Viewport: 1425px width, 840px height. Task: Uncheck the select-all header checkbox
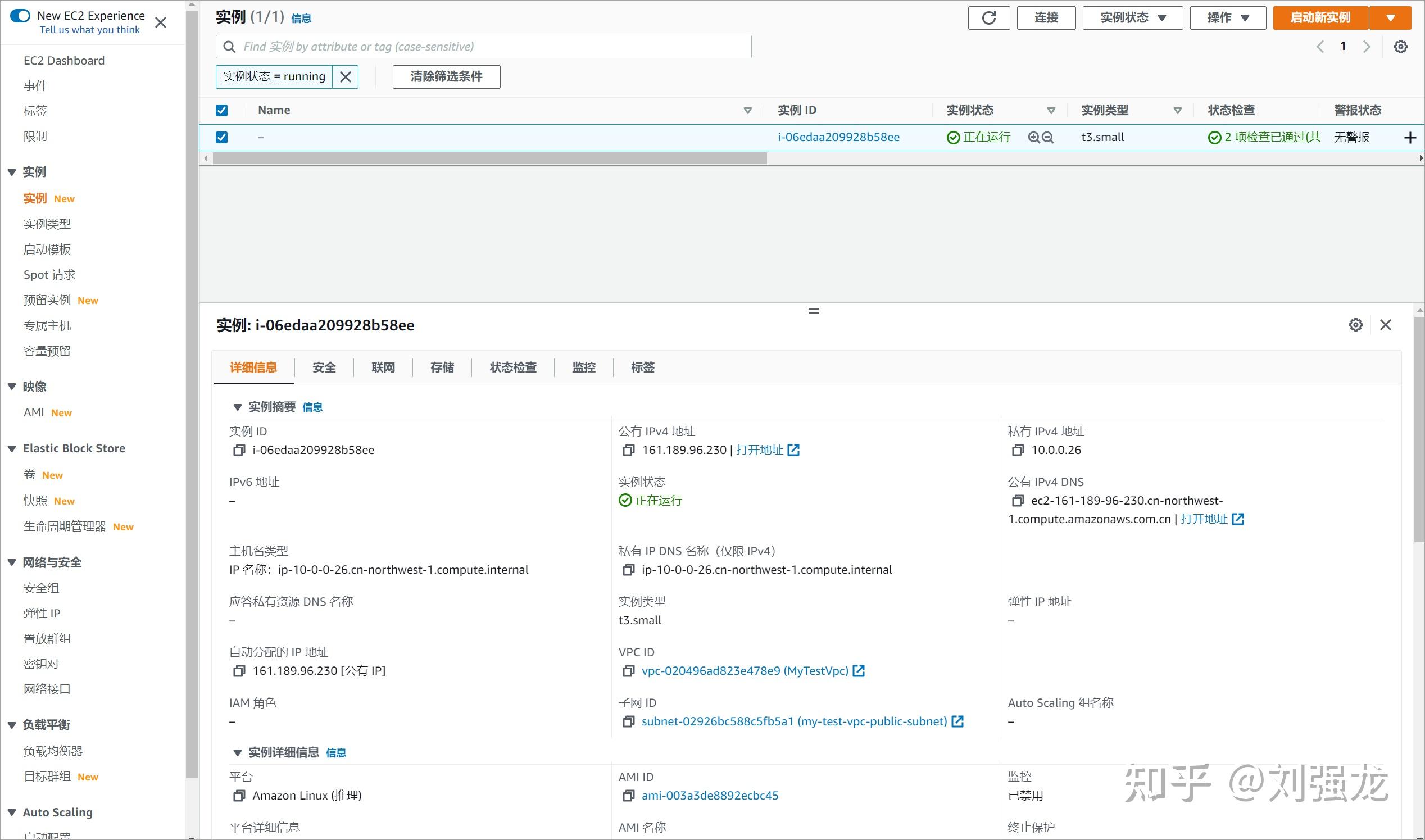221,110
